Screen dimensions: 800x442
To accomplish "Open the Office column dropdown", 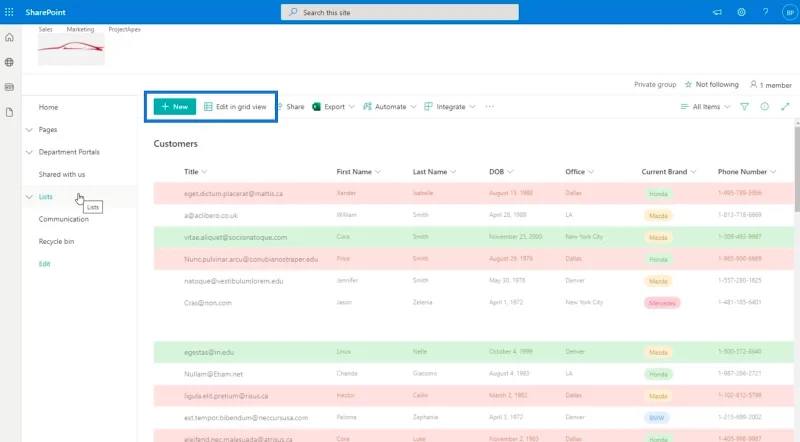I will [591, 172].
